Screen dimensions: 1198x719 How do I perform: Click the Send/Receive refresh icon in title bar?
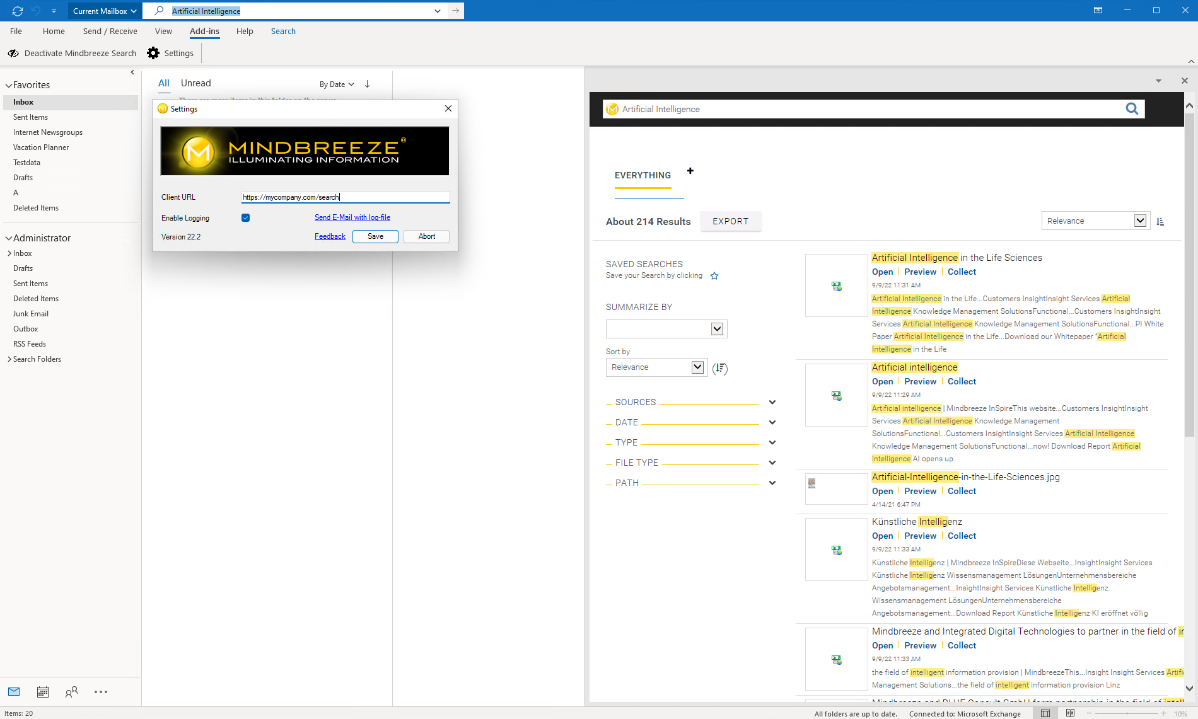18,11
